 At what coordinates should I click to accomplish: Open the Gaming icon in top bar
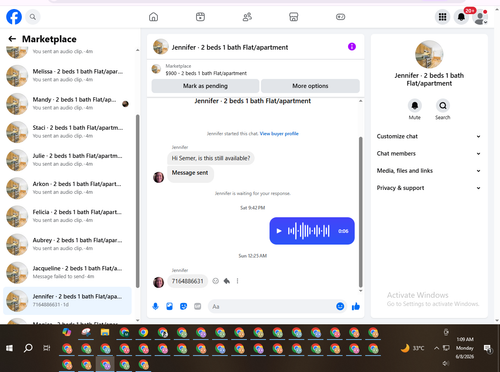click(340, 17)
